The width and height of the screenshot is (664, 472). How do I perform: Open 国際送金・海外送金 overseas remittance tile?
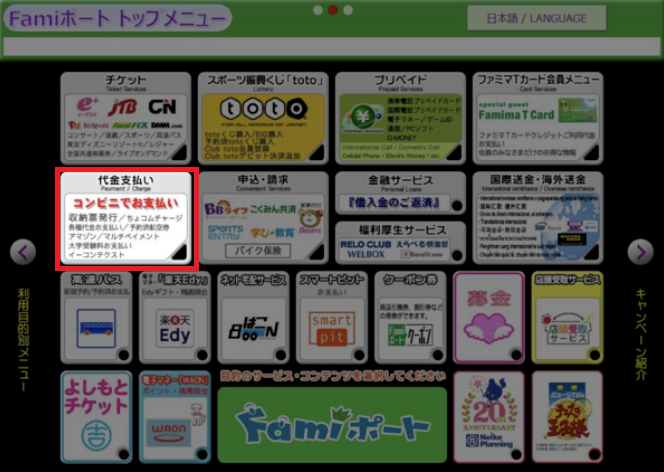(538, 217)
